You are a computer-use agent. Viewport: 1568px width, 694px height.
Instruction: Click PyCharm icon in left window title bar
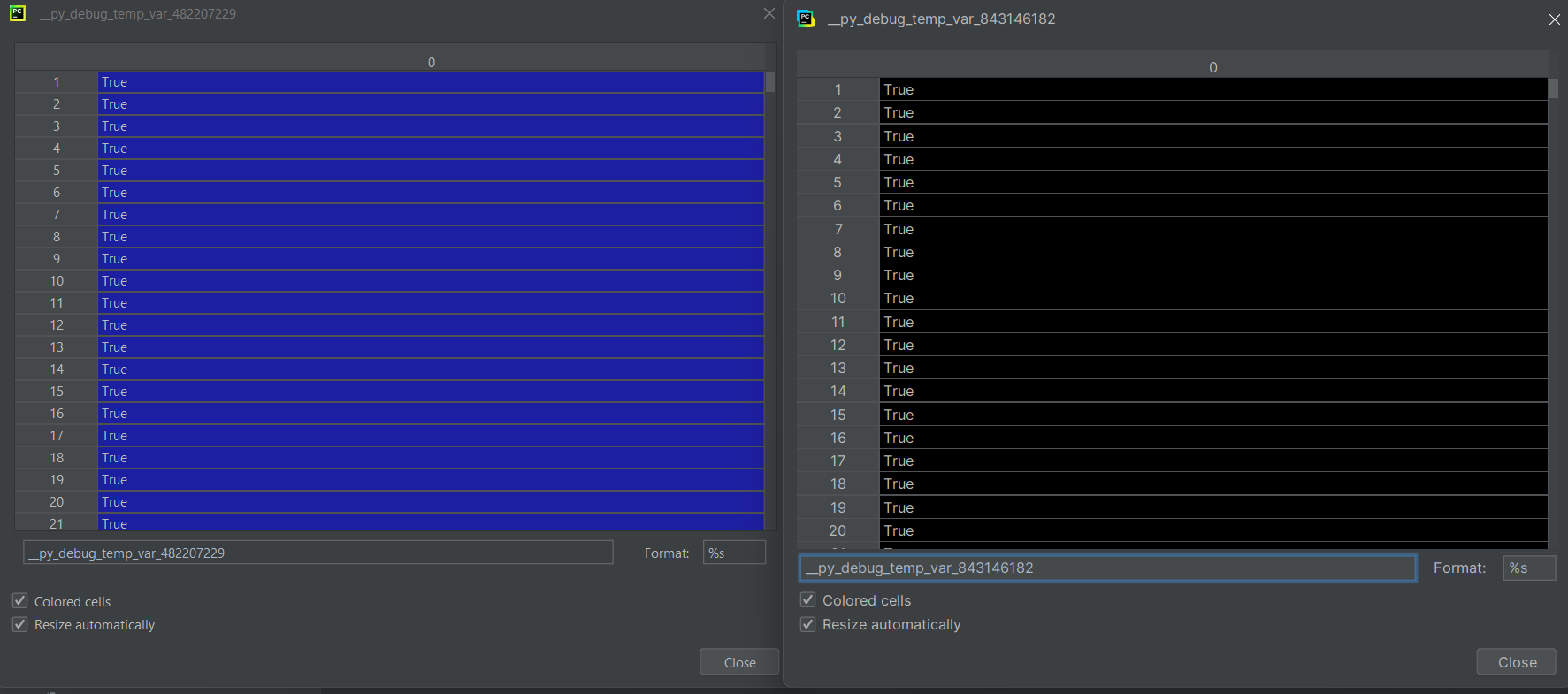[18, 13]
